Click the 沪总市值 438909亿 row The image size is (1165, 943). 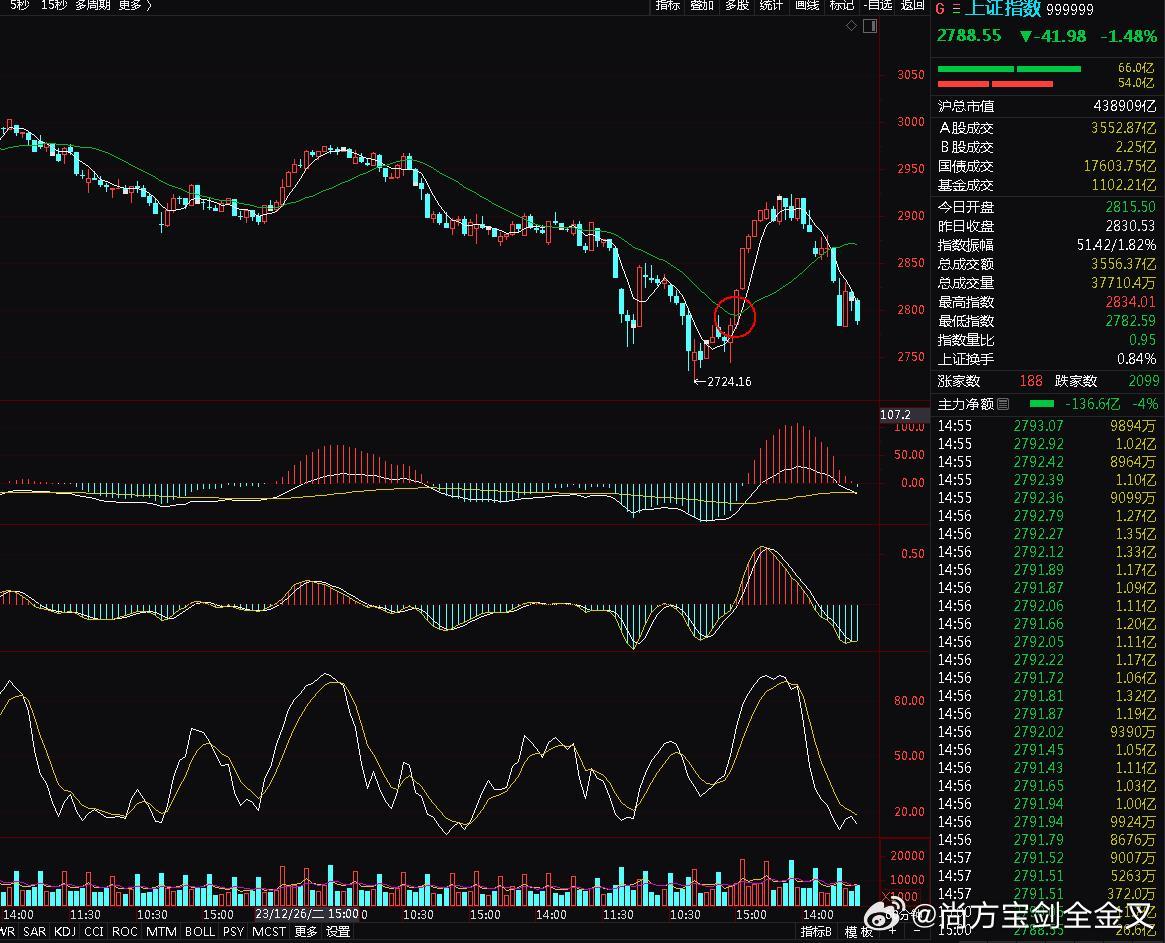pyautogui.click(x=1047, y=106)
